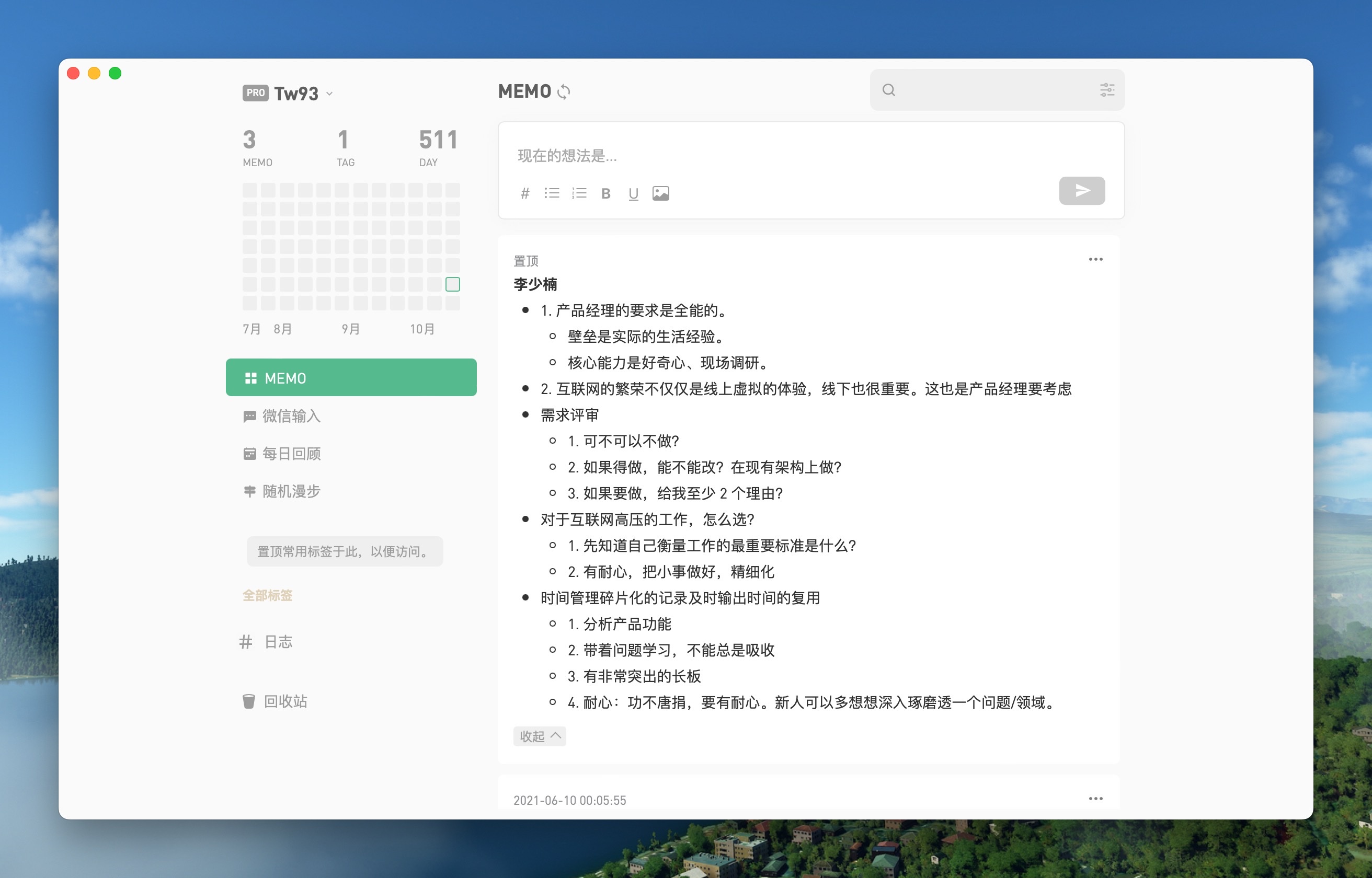Screen dimensions: 1372x878
Task: Select the 日志 tag
Action: tap(277, 641)
